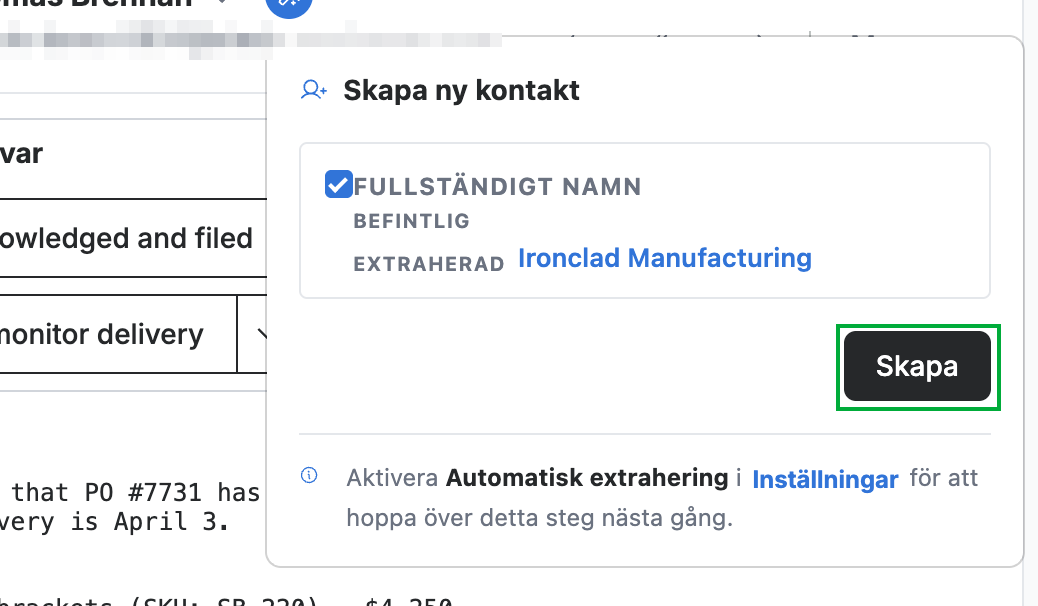Screen dimensions: 1038x606
Task: Select the var section heading
Action: click(21, 154)
